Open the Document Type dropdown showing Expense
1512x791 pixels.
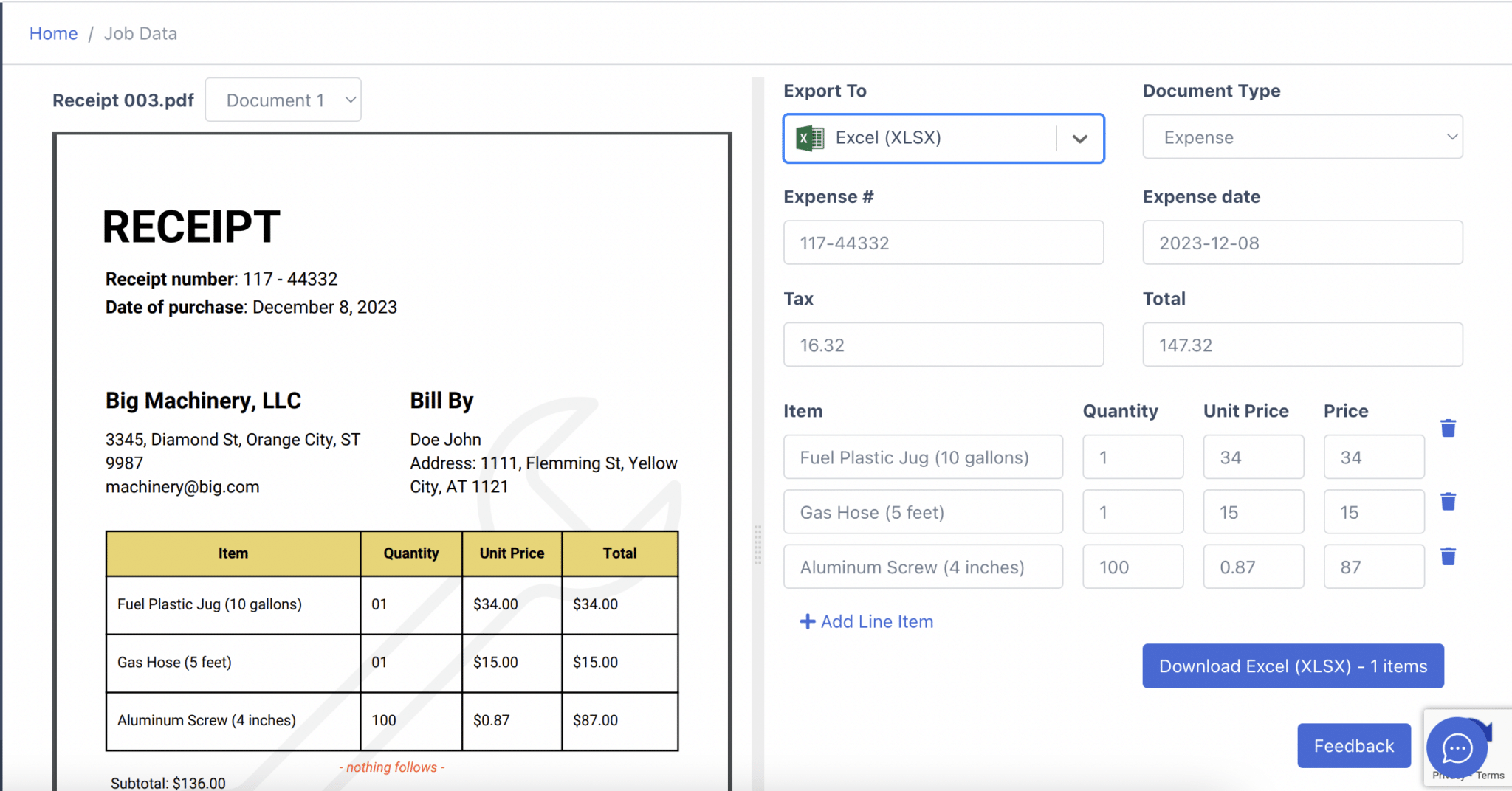point(1302,137)
